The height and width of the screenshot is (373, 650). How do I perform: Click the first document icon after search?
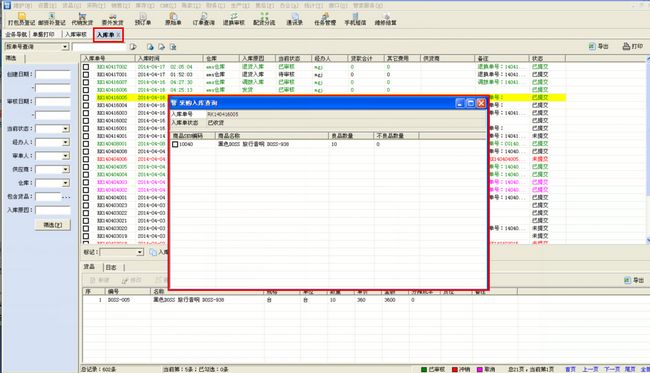coord(150,47)
